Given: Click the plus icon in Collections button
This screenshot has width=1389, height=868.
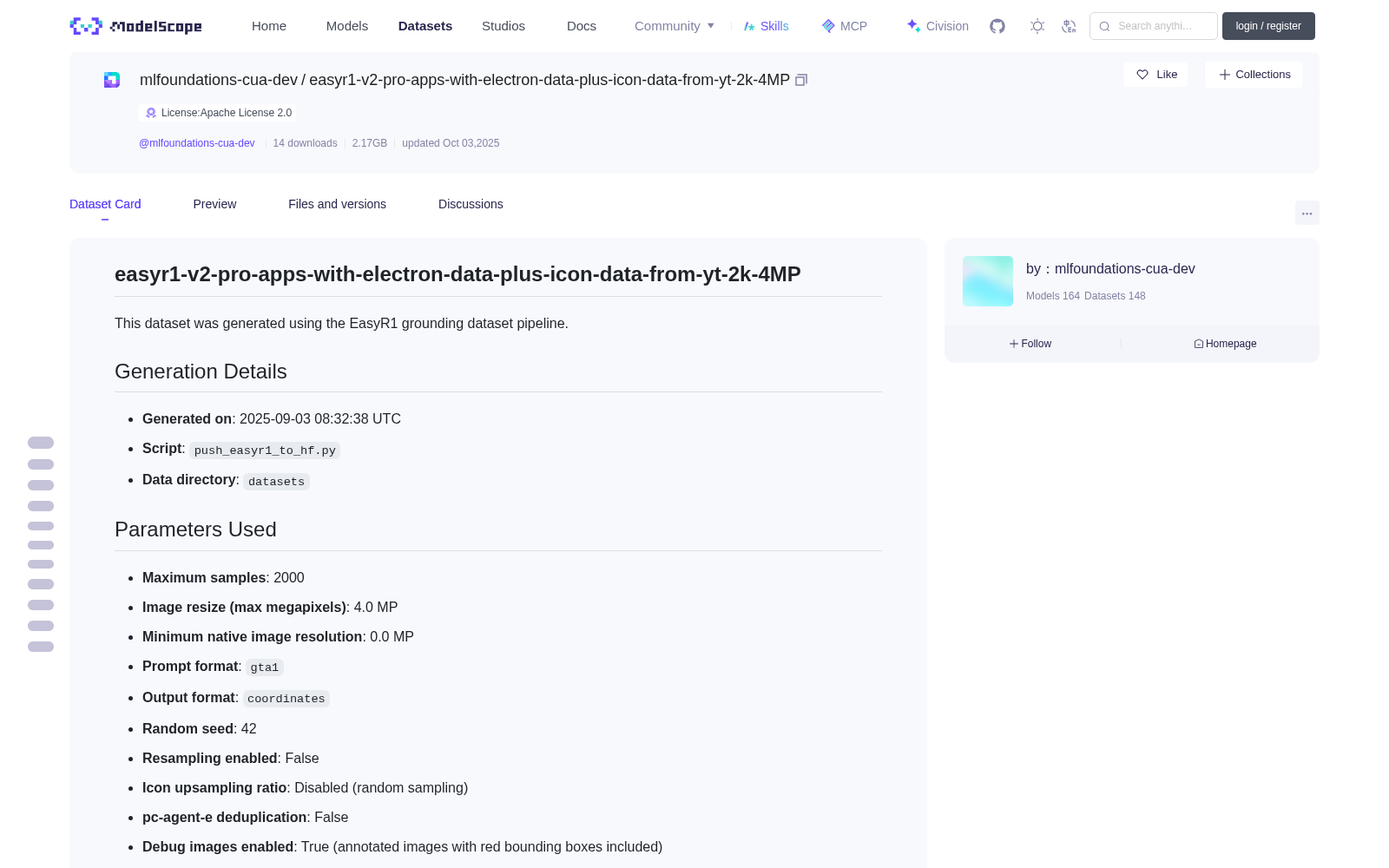Looking at the screenshot, I should pos(1225,75).
